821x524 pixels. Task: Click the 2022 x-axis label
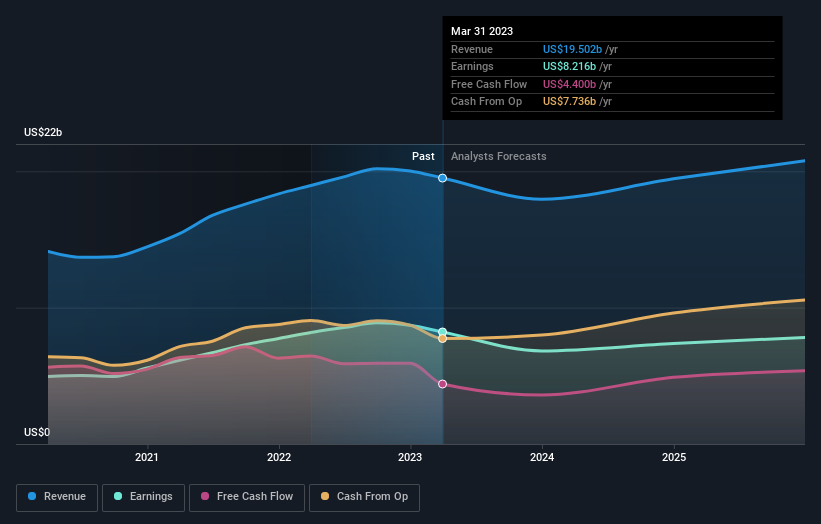279,457
